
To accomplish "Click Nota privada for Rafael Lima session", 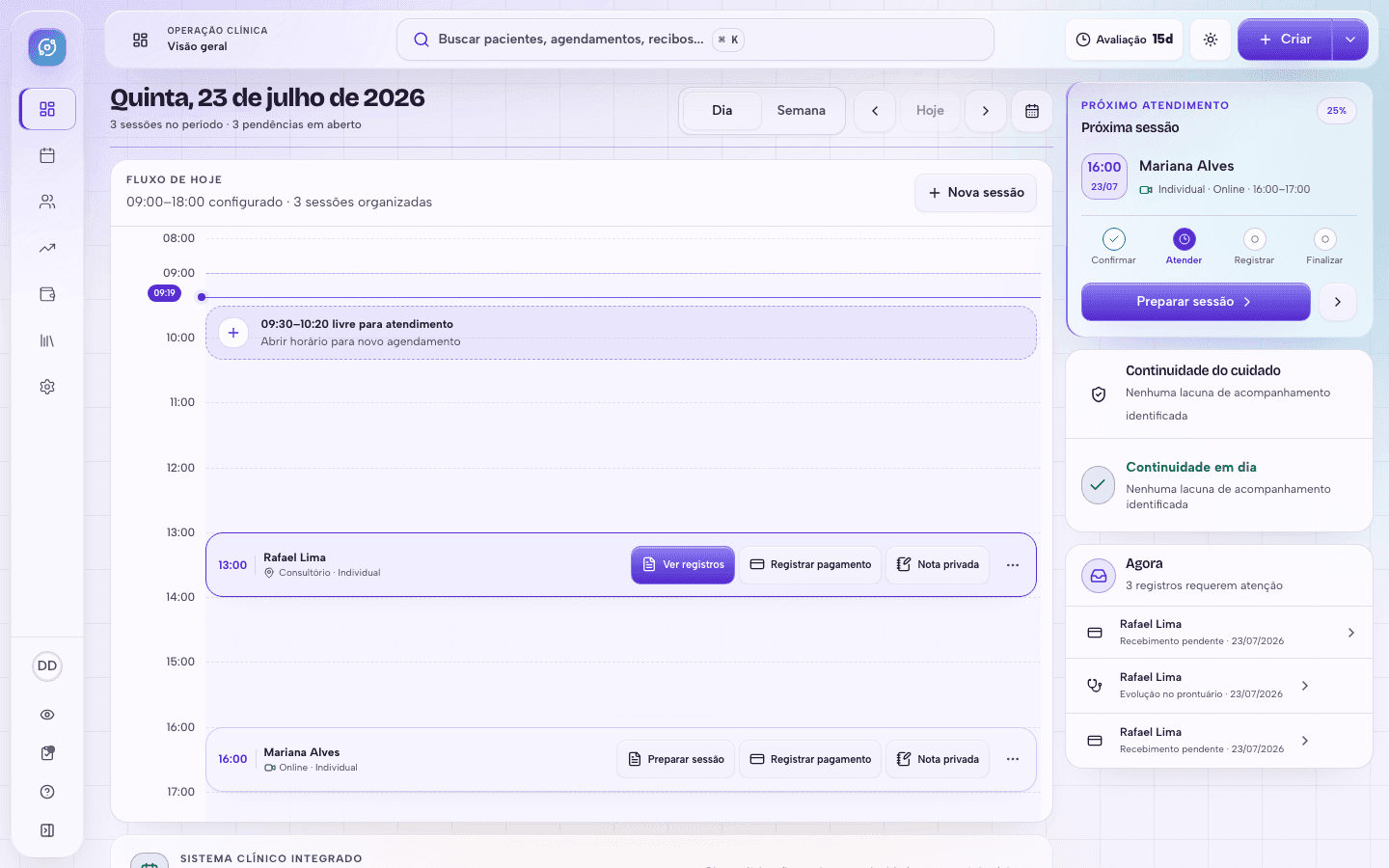I will 938,565.
